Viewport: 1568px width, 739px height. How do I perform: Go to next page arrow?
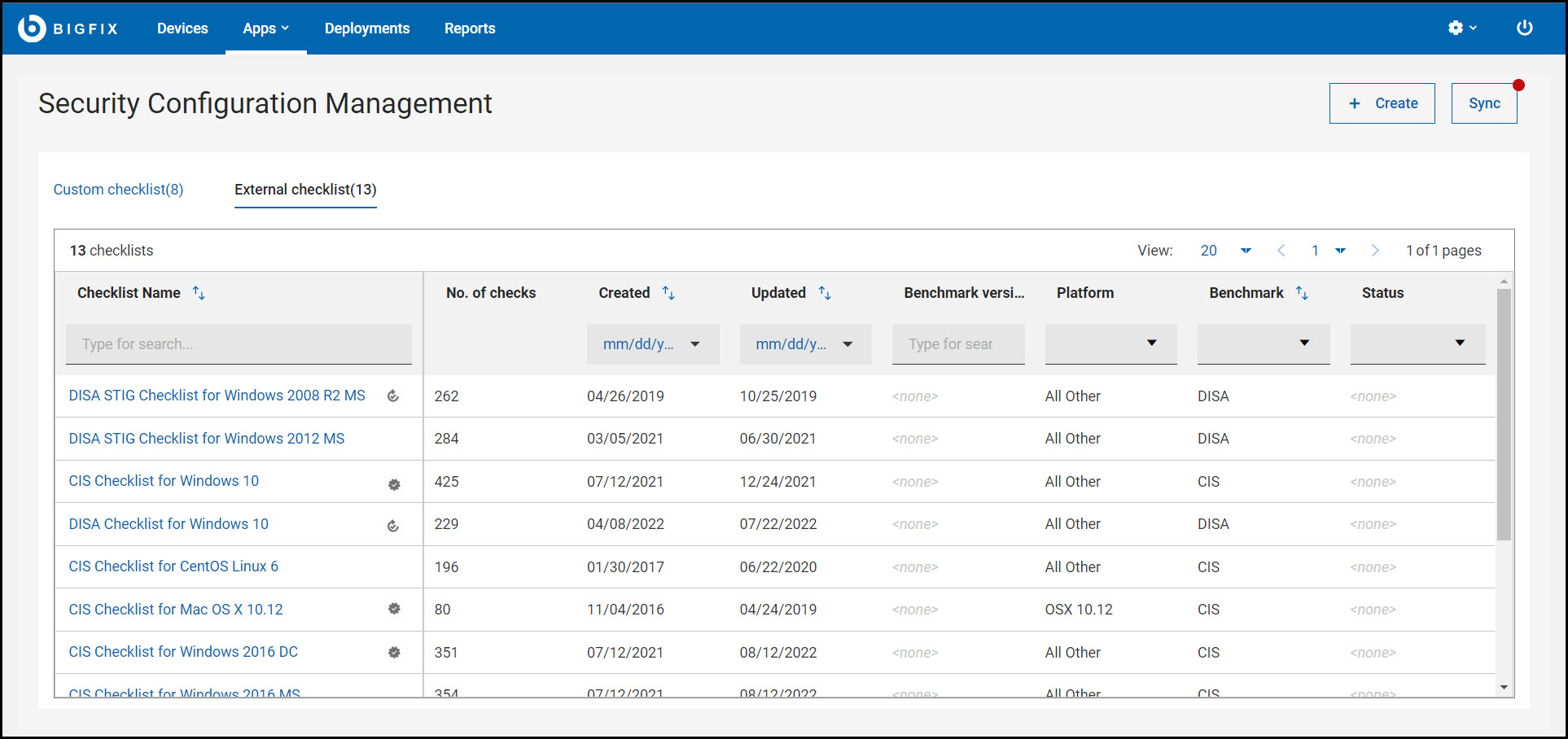(x=1375, y=251)
